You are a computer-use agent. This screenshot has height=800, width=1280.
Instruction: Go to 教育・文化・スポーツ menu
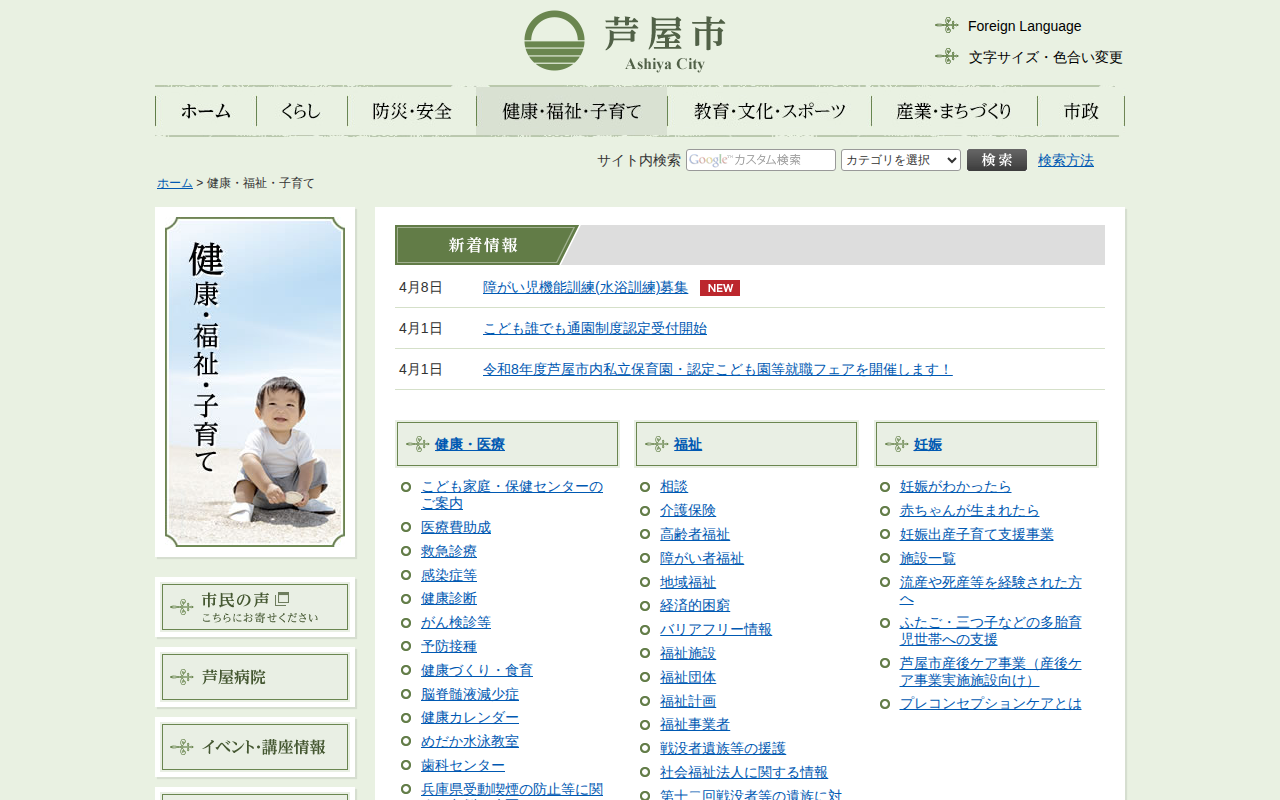pyautogui.click(x=769, y=111)
